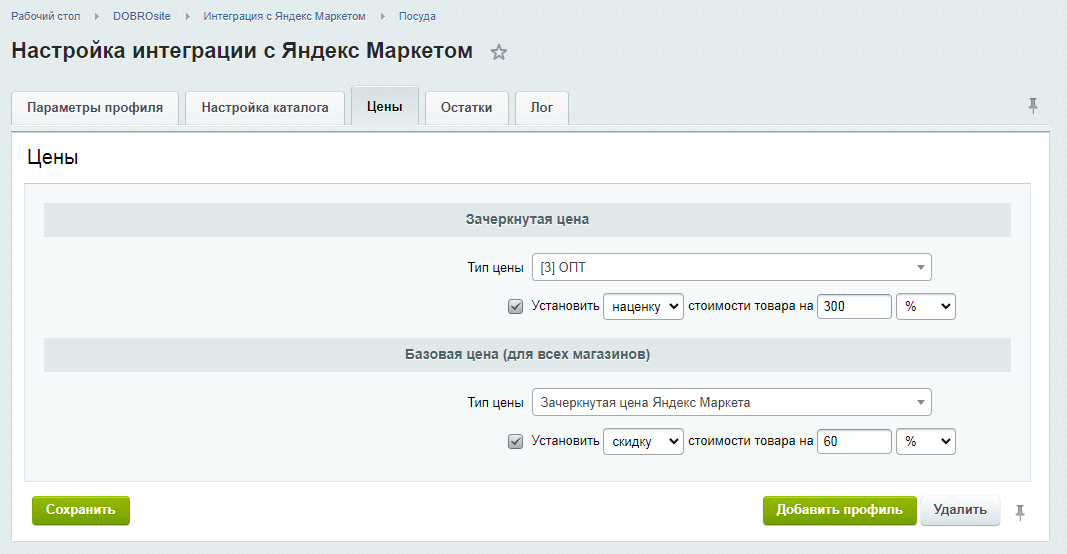The image size is (1067, 554).
Task: Focus the discount value field containing 60
Action: click(x=854, y=441)
